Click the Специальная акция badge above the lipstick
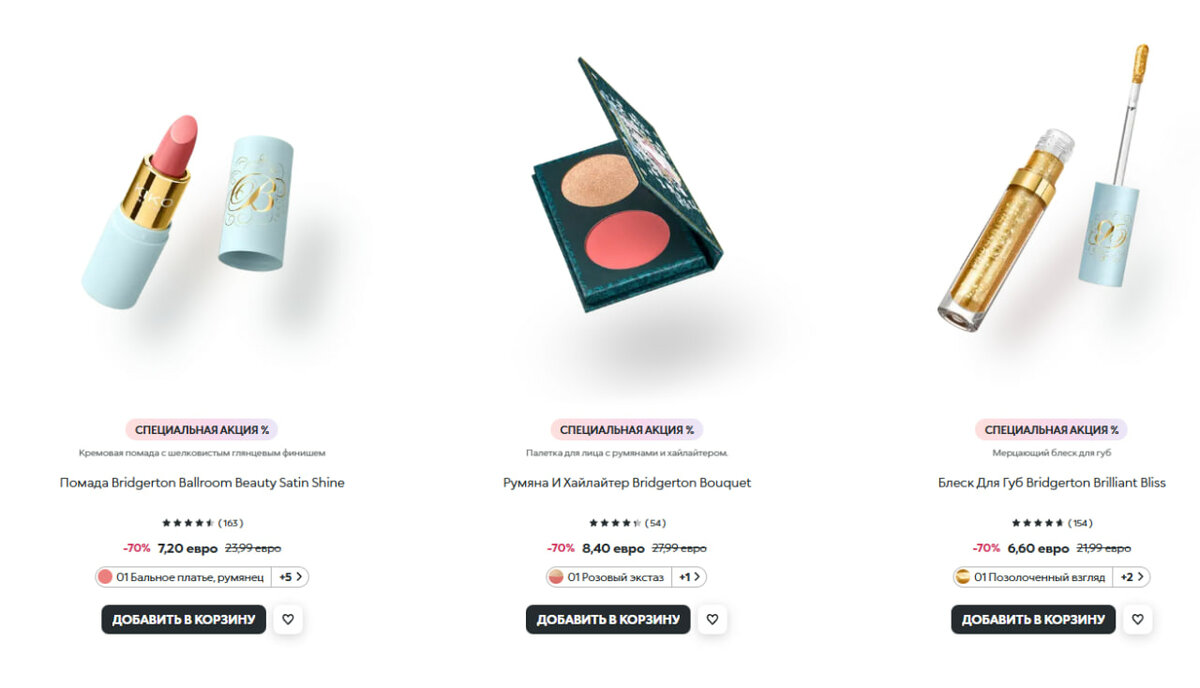Screen dimensions: 1200x688 [202, 430]
